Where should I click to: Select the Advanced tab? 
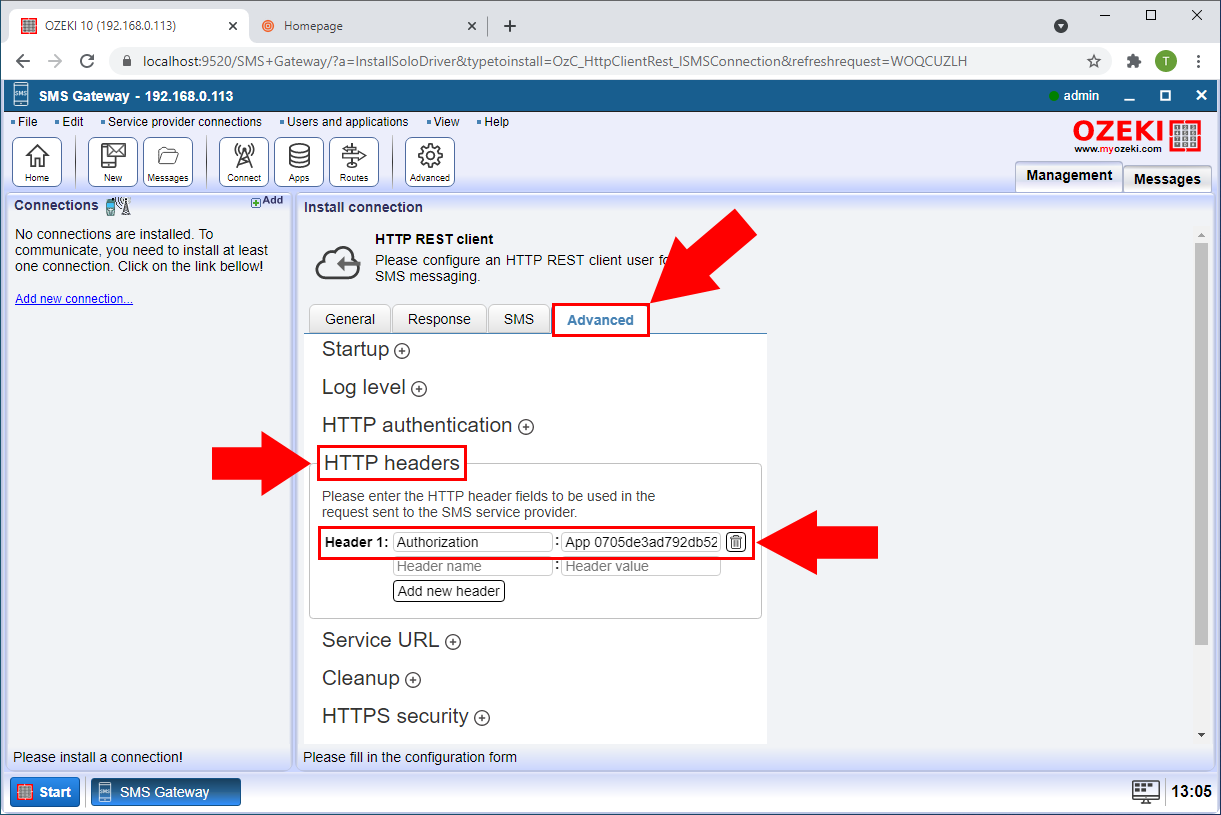point(600,320)
